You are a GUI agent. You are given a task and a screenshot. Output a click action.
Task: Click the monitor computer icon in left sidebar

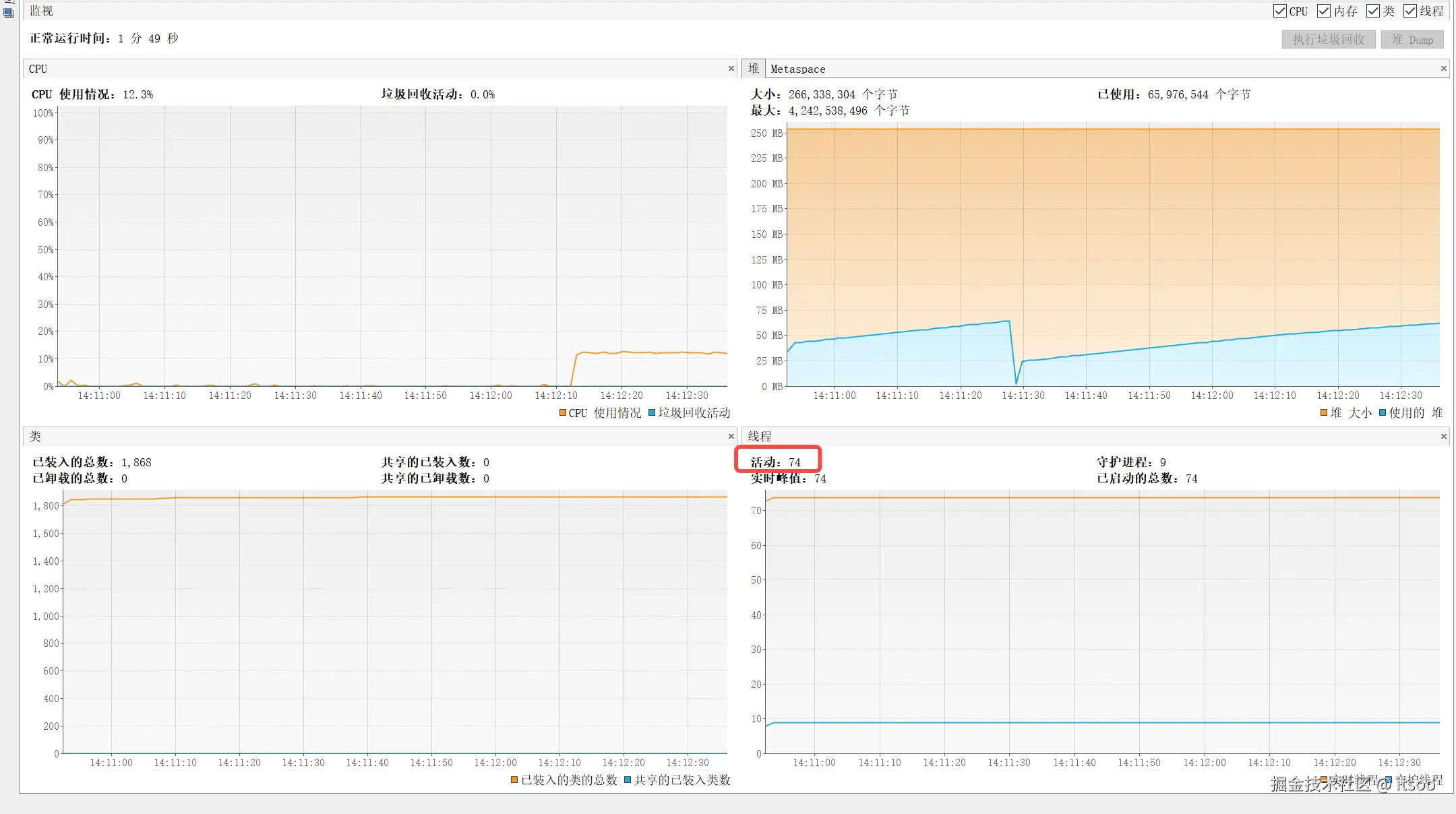click(8, 13)
